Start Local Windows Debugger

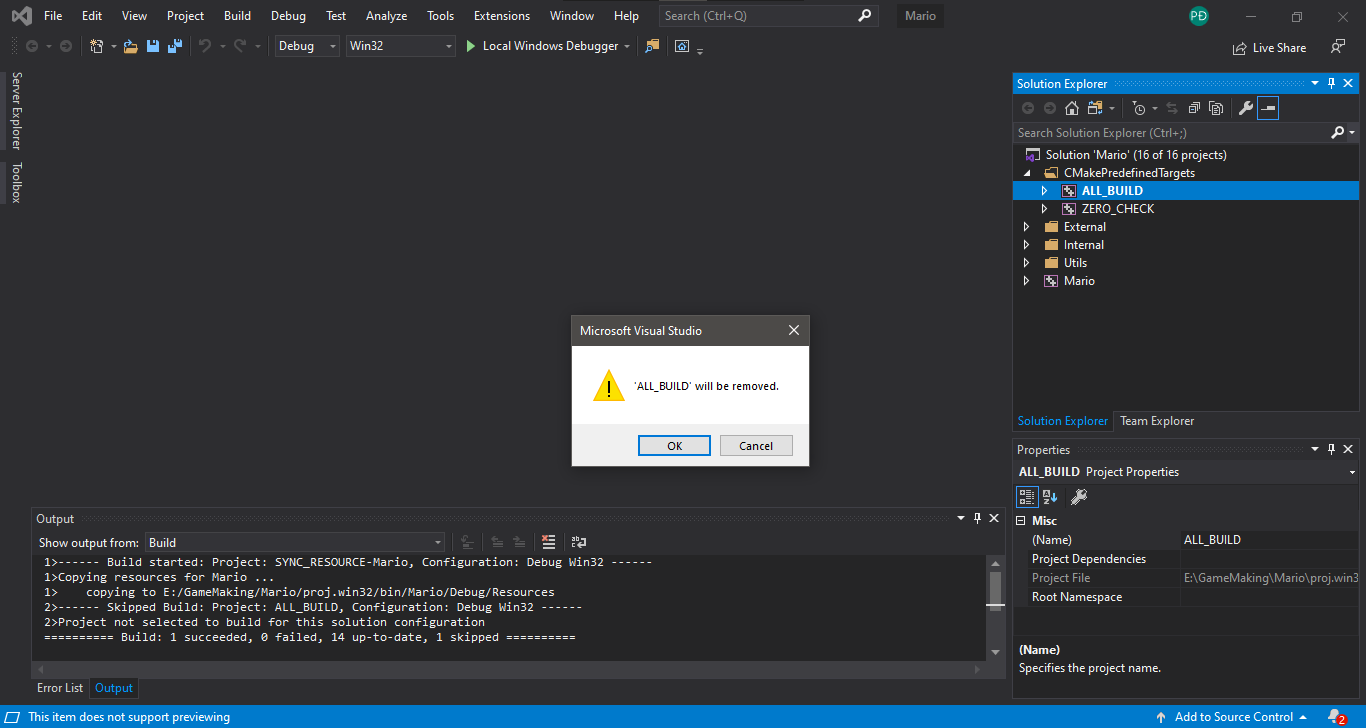point(542,46)
